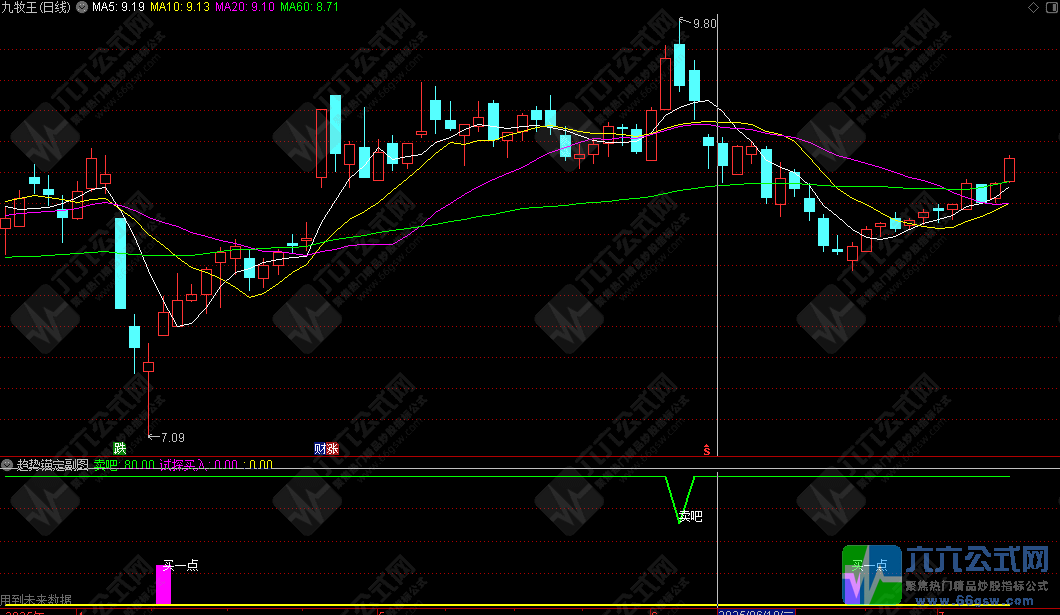Open the main chart indicator settings icon
The image size is (1060, 615).
point(83,7)
